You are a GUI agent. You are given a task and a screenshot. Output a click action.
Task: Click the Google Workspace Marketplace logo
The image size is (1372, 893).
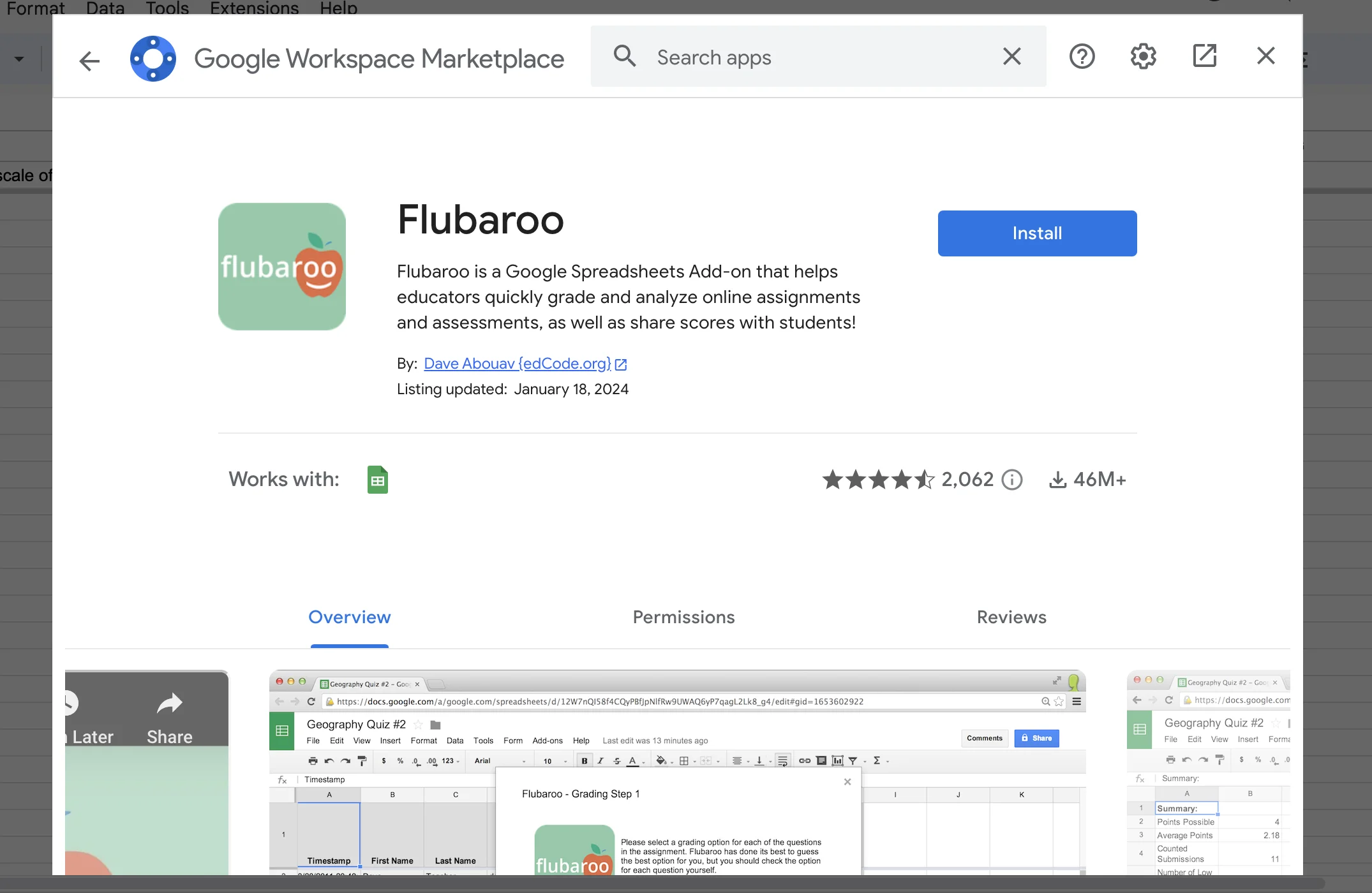pos(153,59)
